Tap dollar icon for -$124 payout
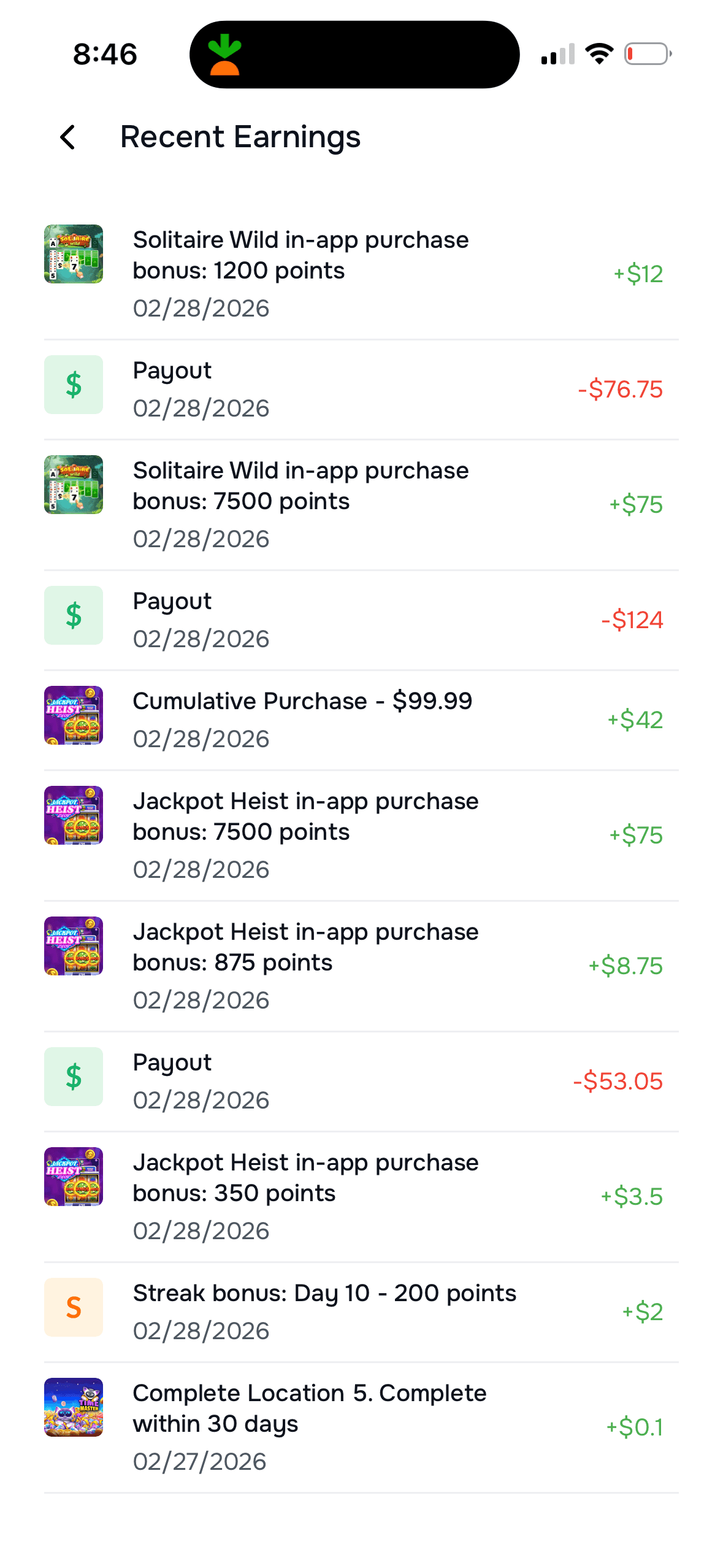723x1568 pixels. [x=74, y=615]
